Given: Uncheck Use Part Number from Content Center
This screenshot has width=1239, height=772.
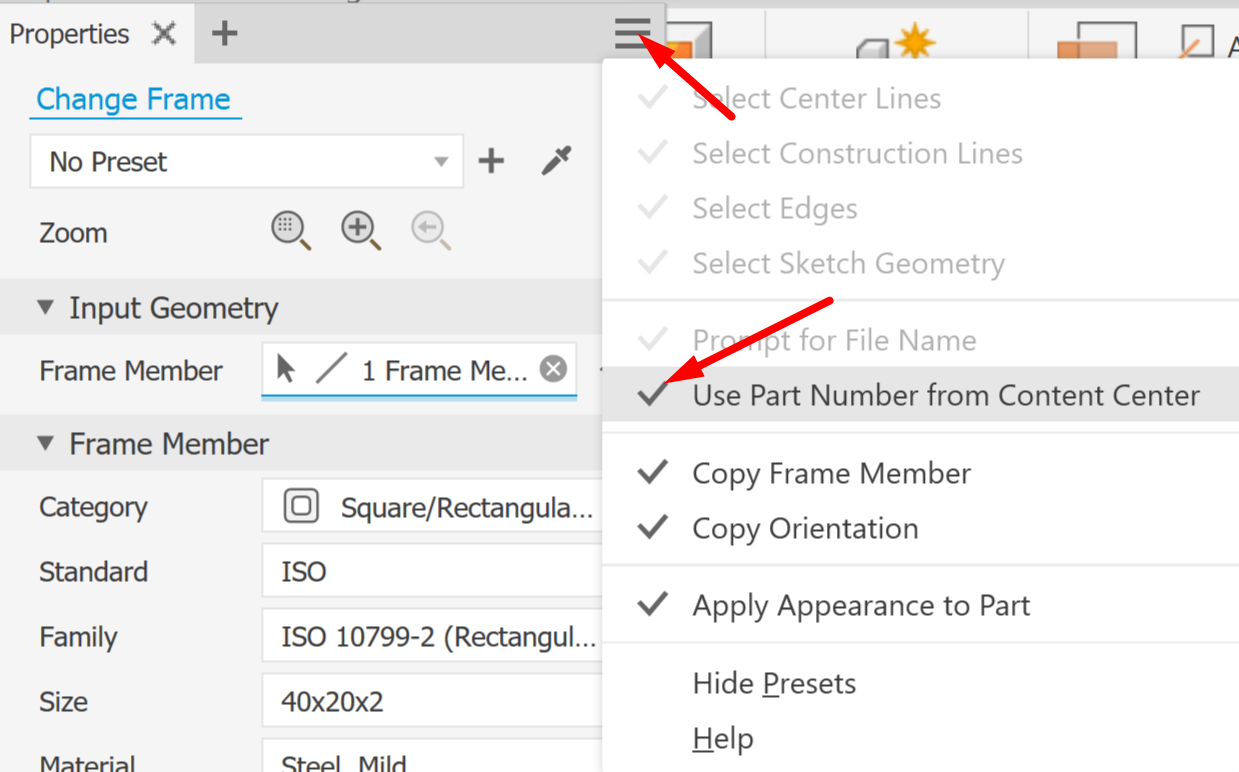Looking at the screenshot, I should (944, 395).
